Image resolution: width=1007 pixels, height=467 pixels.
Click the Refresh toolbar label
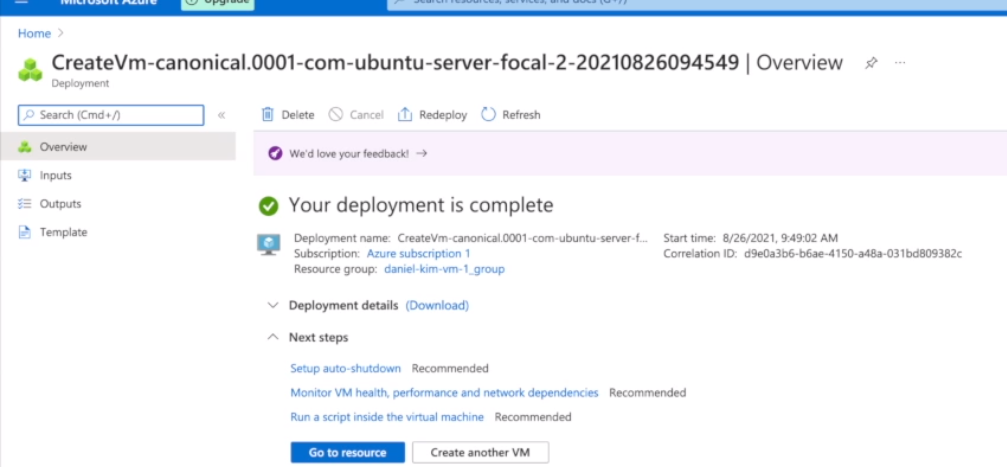521,115
